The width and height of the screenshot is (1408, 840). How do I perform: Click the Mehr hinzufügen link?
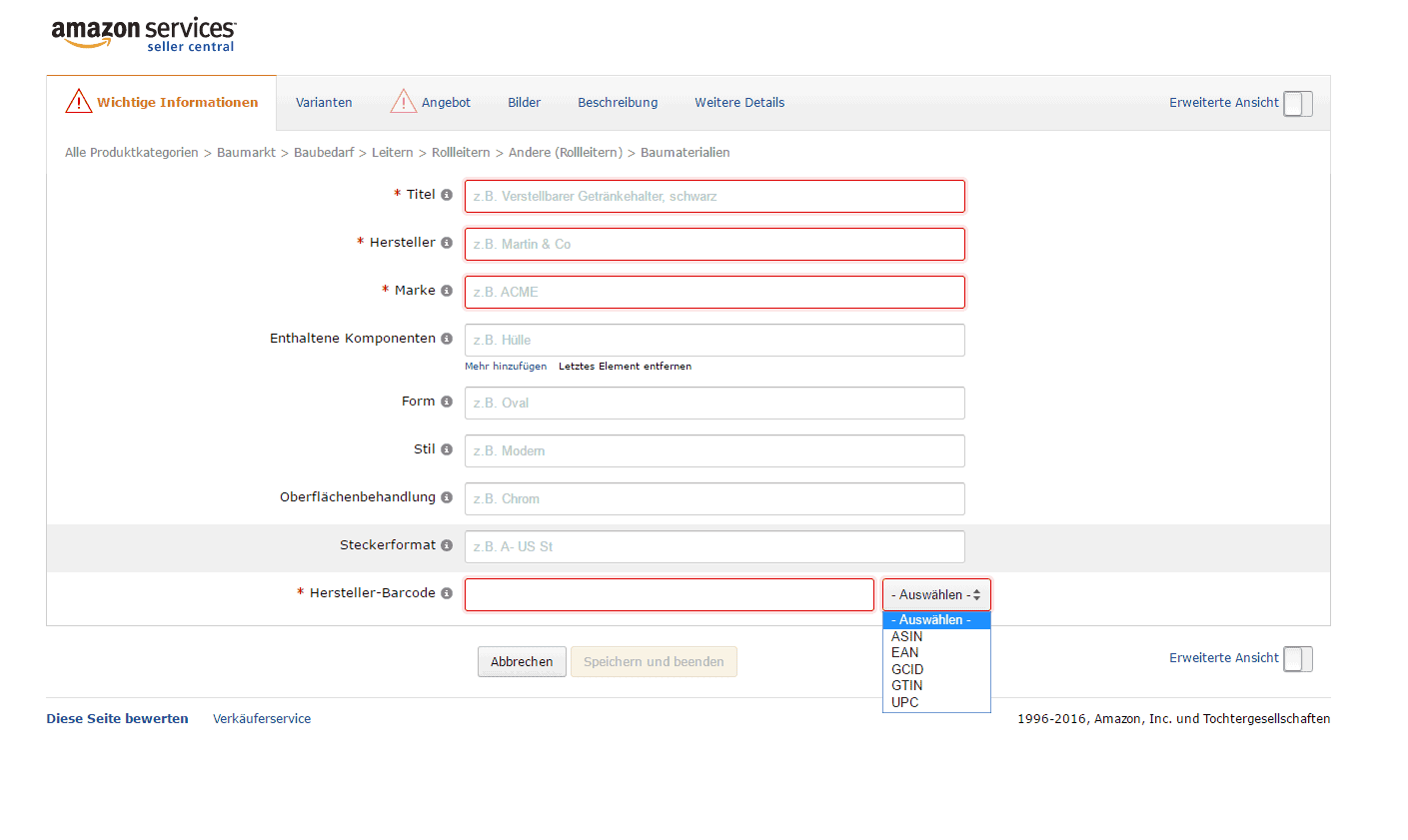[x=506, y=367]
